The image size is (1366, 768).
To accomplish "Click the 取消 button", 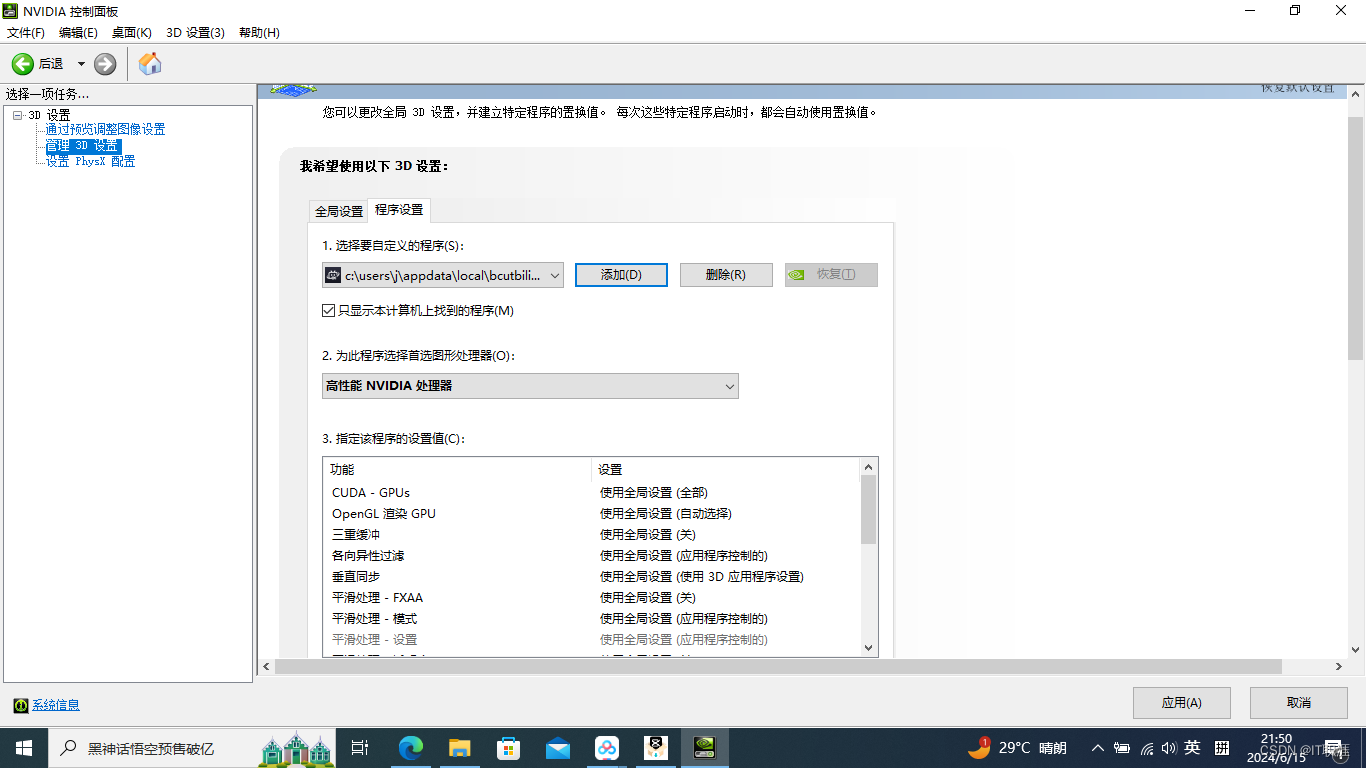I will [x=1299, y=703].
